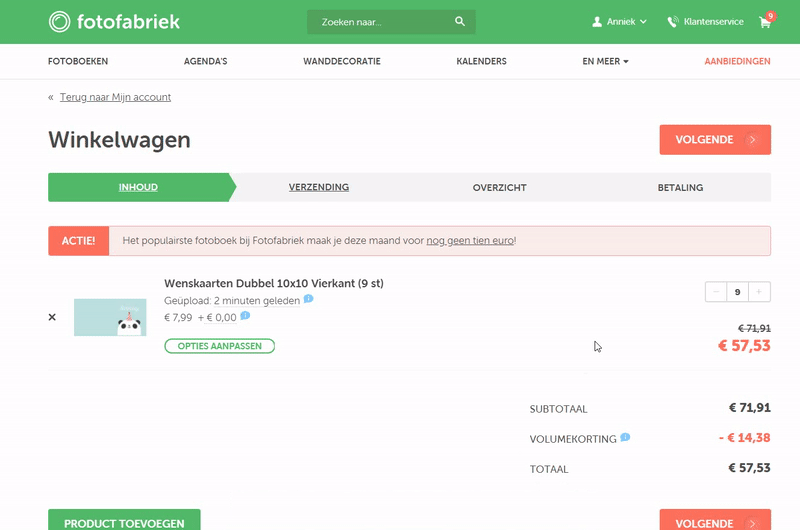Go to the Wanddecoratie category

click(x=341, y=61)
